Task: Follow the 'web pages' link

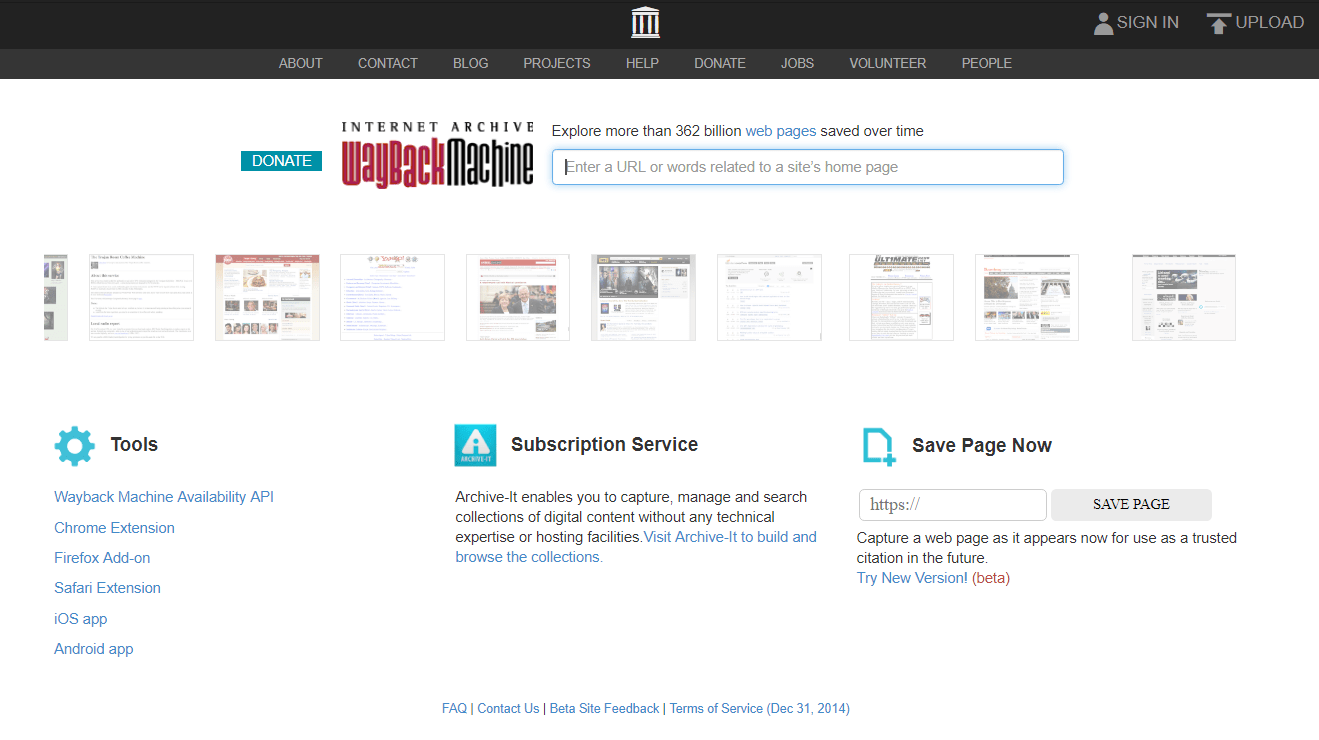Action: pyautogui.click(x=781, y=131)
